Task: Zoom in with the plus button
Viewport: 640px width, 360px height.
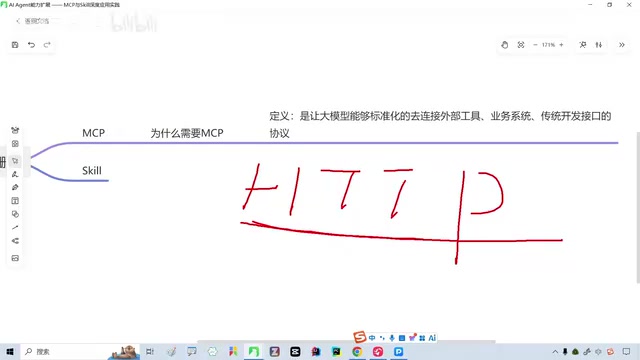Action: (562, 45)
